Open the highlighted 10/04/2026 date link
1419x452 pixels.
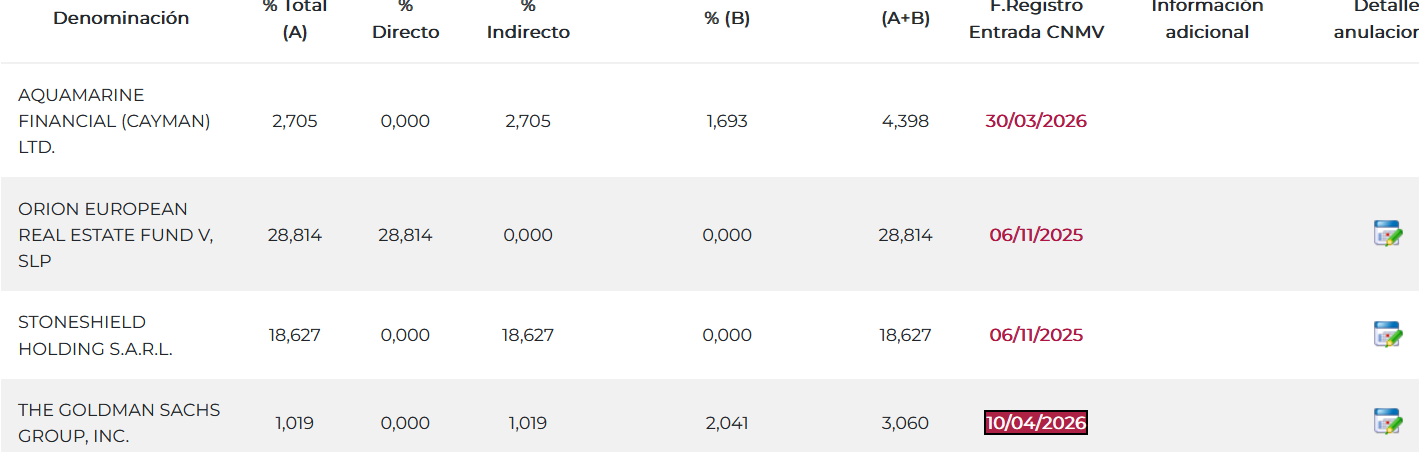[x=1035, y=423]
